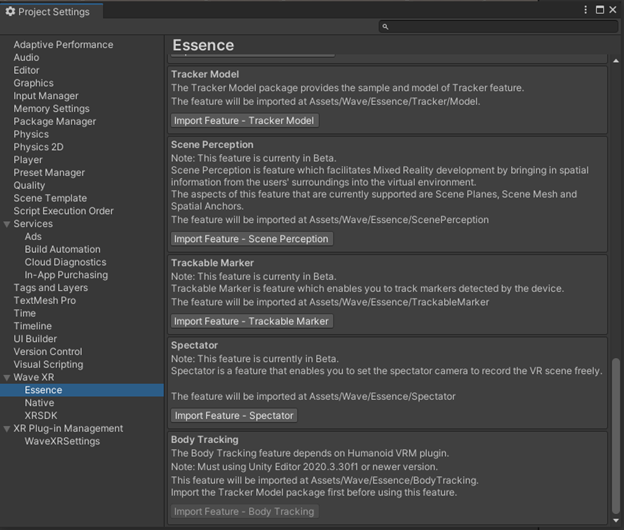Collapse XR Plug-in Management section
The width and height of the screenshot is (624, 530).
[7, 429]
